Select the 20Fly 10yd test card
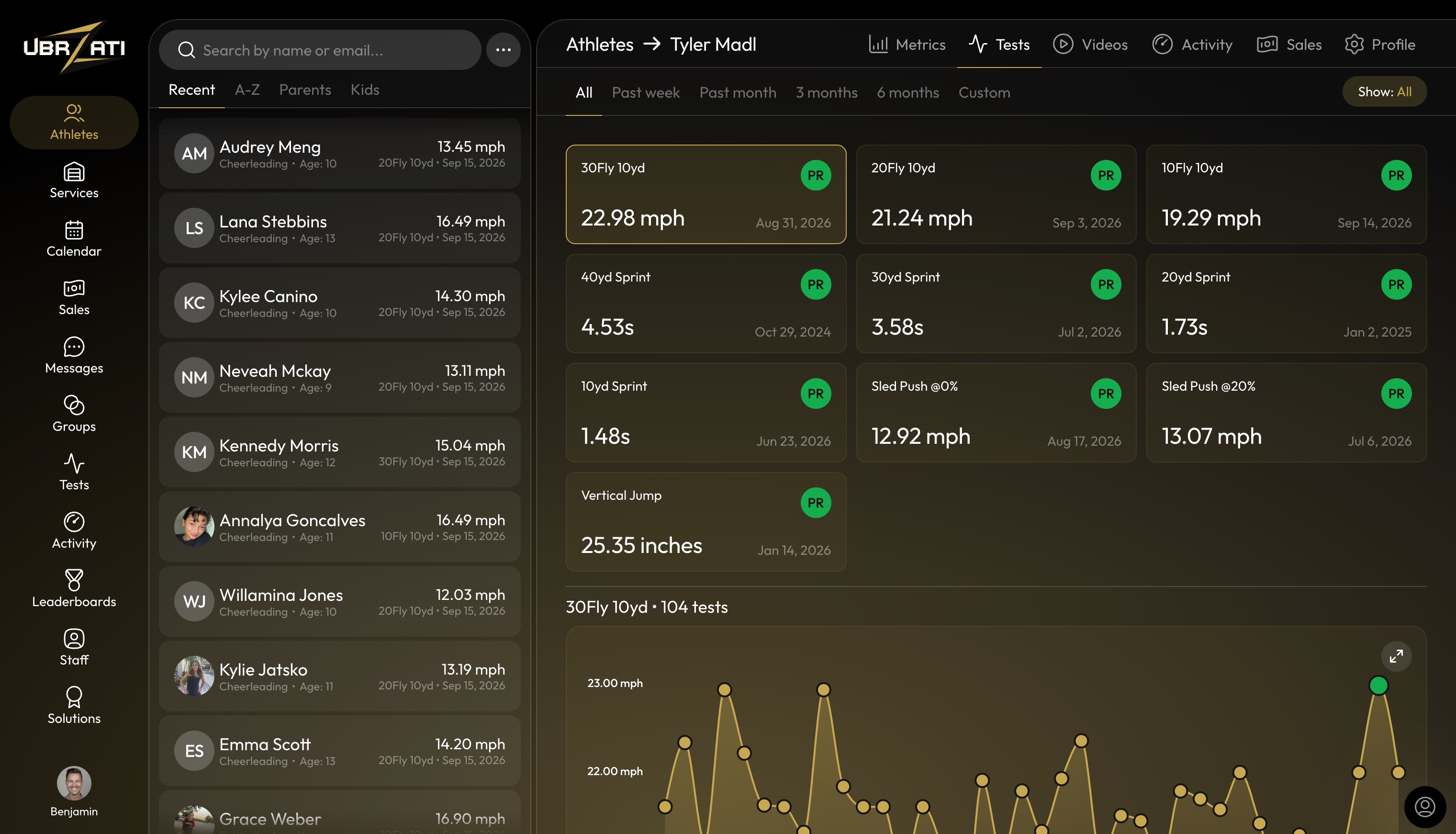The width and height of the screenshot is (1456, 834). 996,194
